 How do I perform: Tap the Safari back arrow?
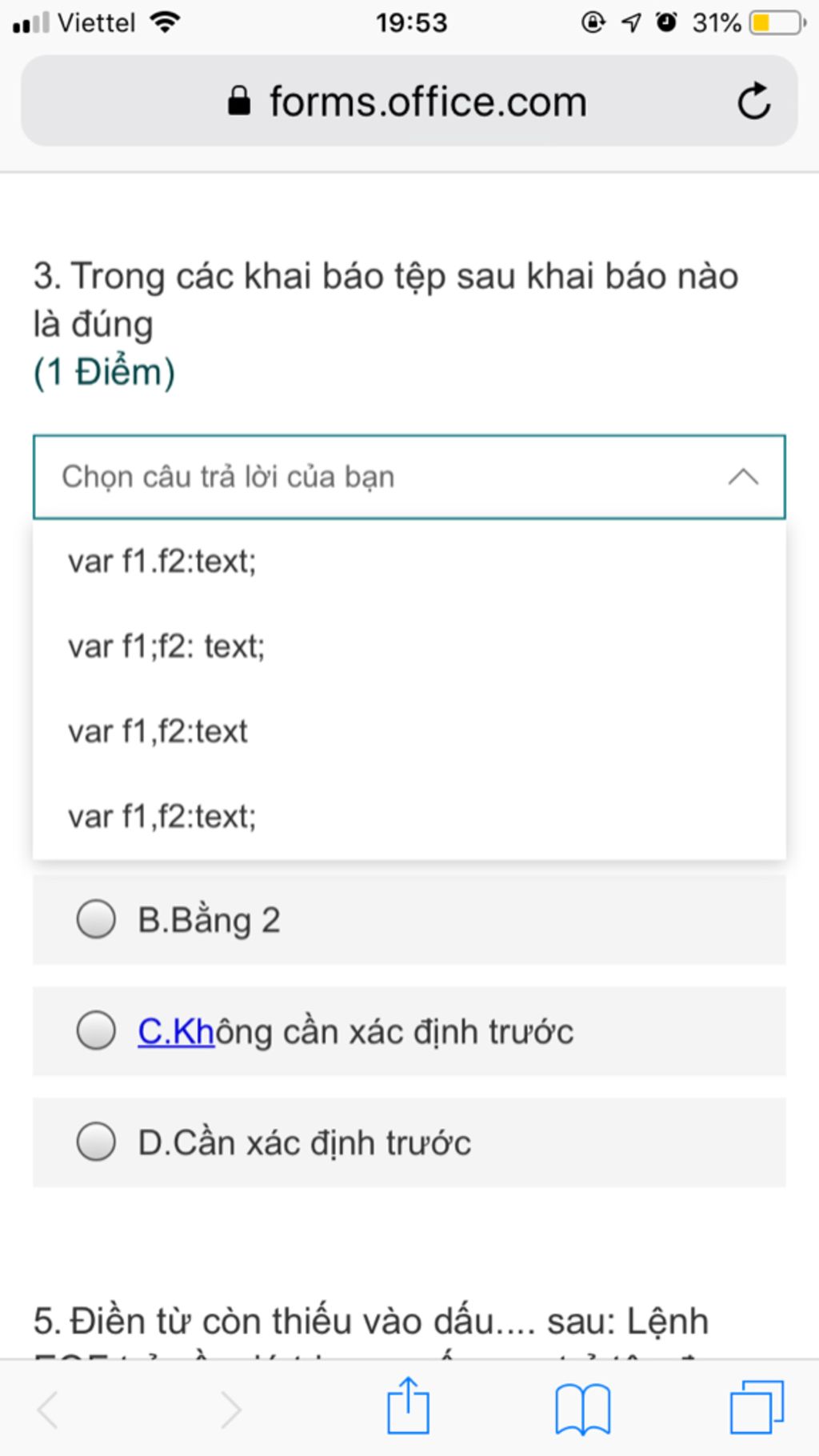tap(48, 1409)
